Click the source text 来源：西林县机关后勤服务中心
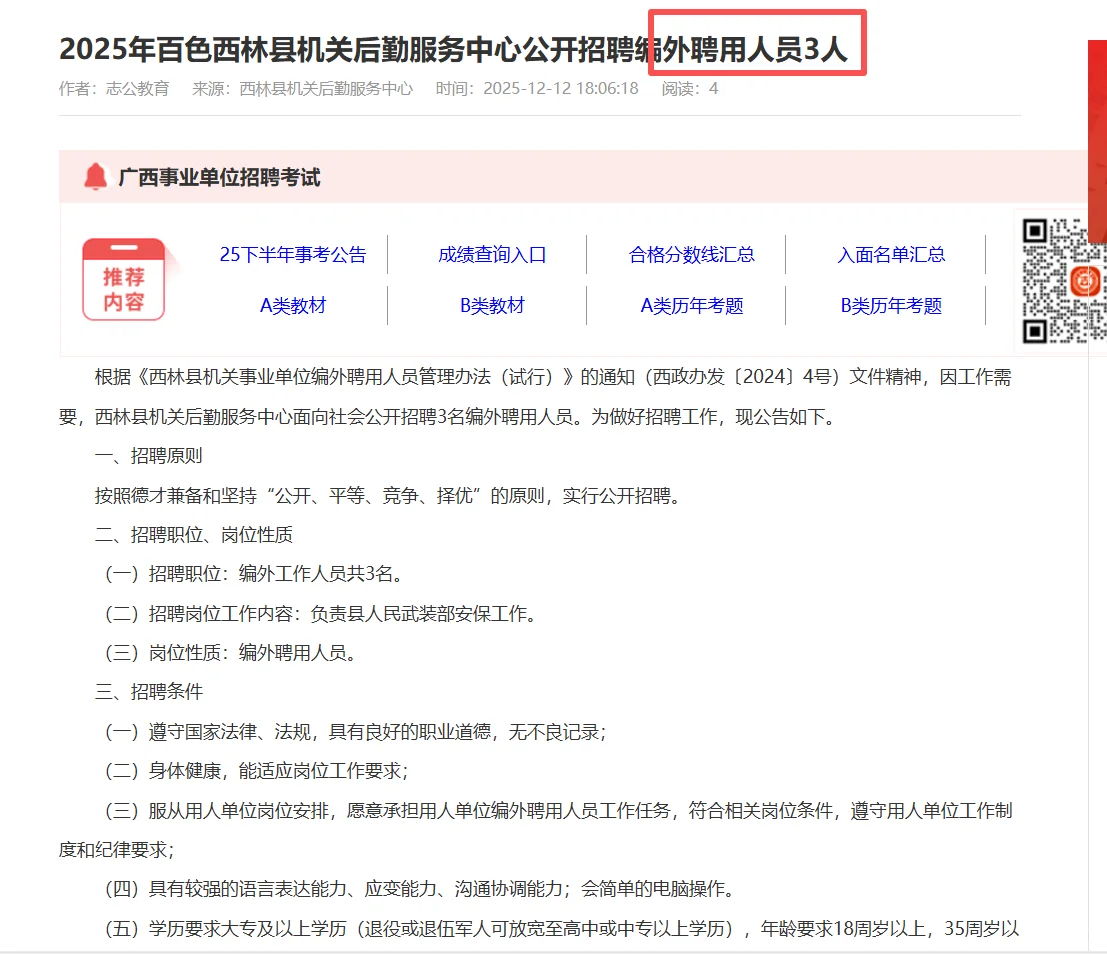1107x954 pixels. 302,89
